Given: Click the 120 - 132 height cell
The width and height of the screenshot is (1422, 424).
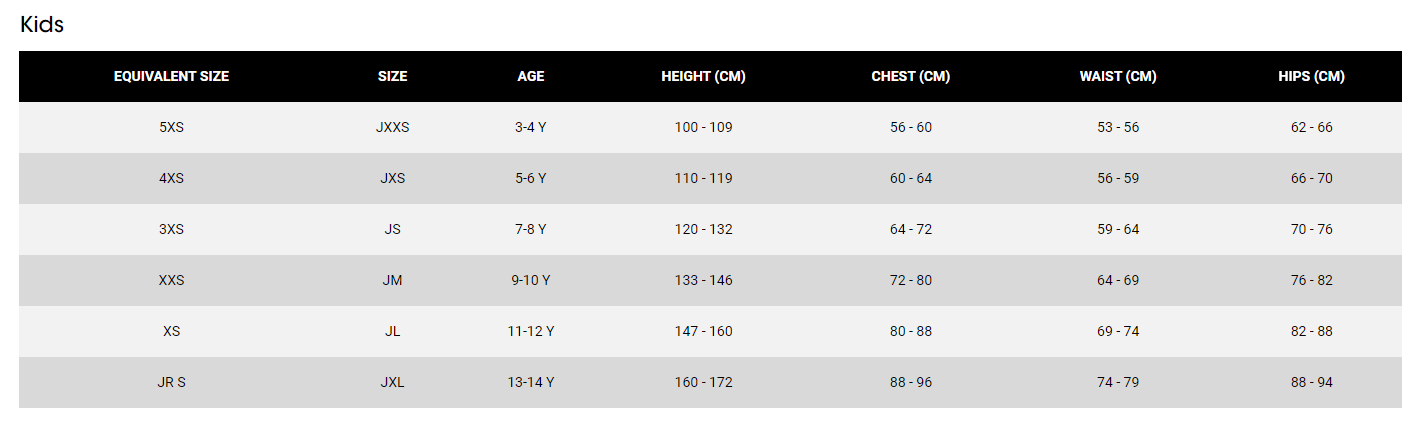Looking at the screenshot, I should coord(703,229).
